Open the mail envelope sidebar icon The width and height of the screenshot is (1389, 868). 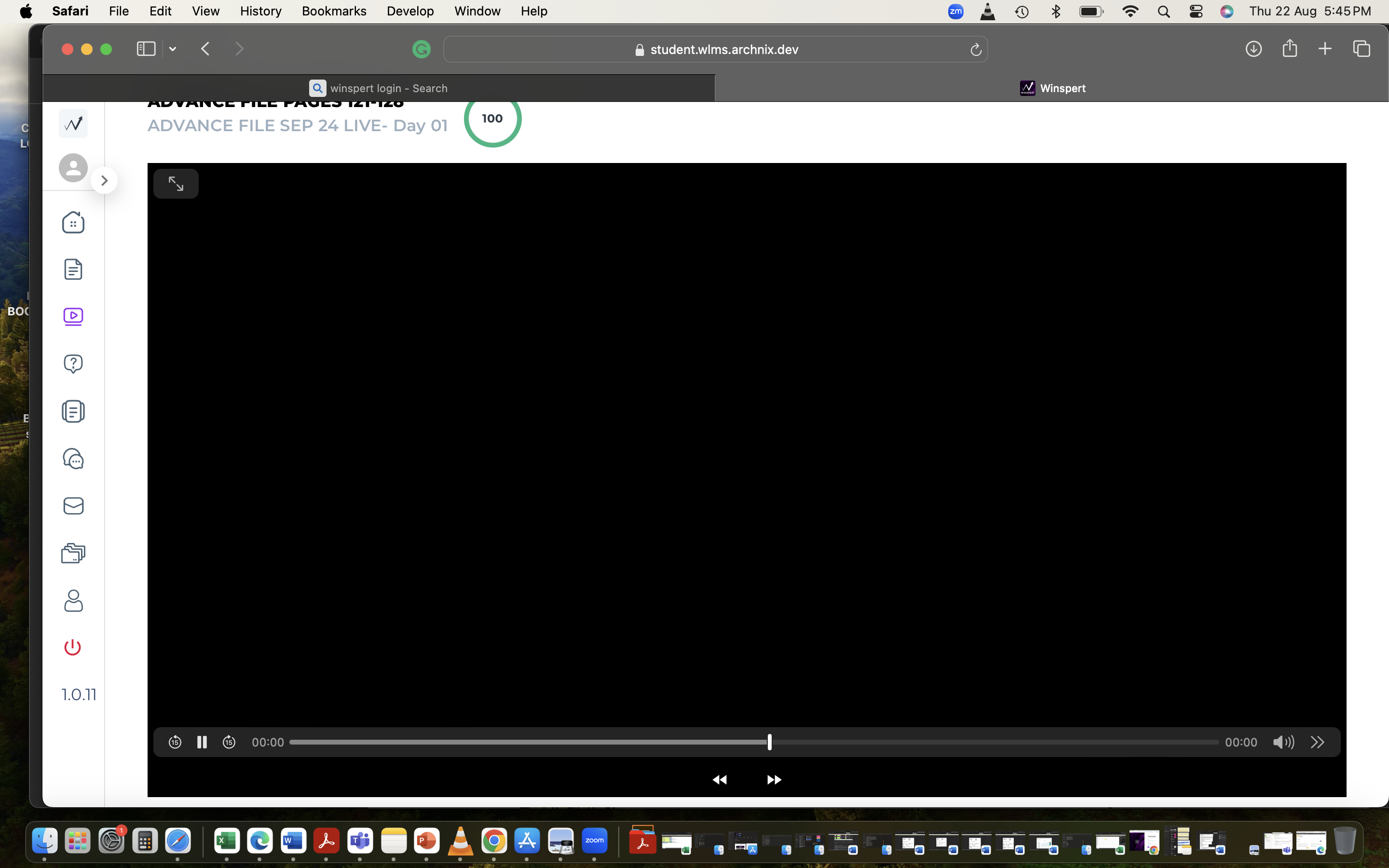pyautogui.click(x=73, y=506)
